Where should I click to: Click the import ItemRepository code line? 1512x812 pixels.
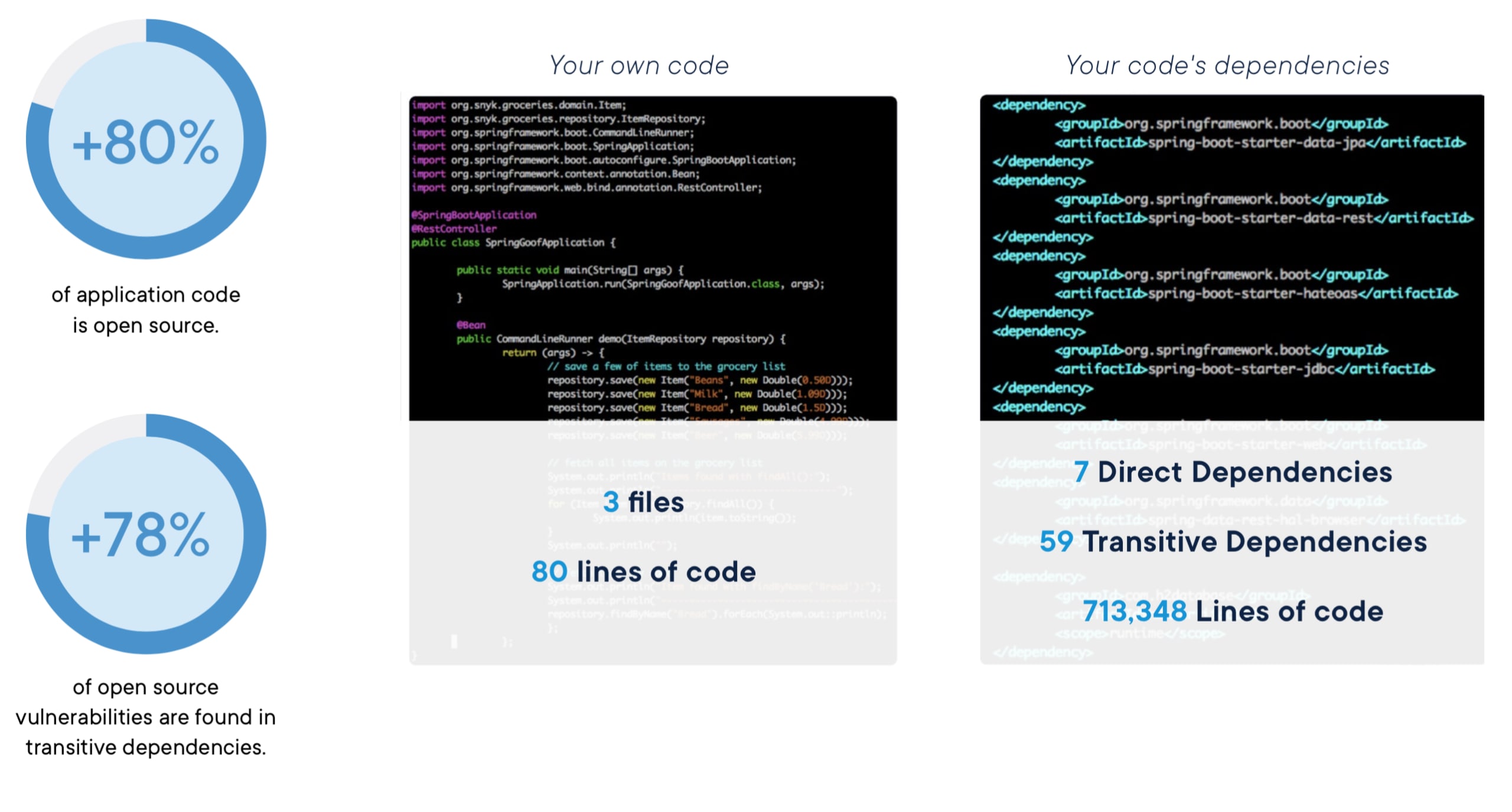click(x=558, y=119)
